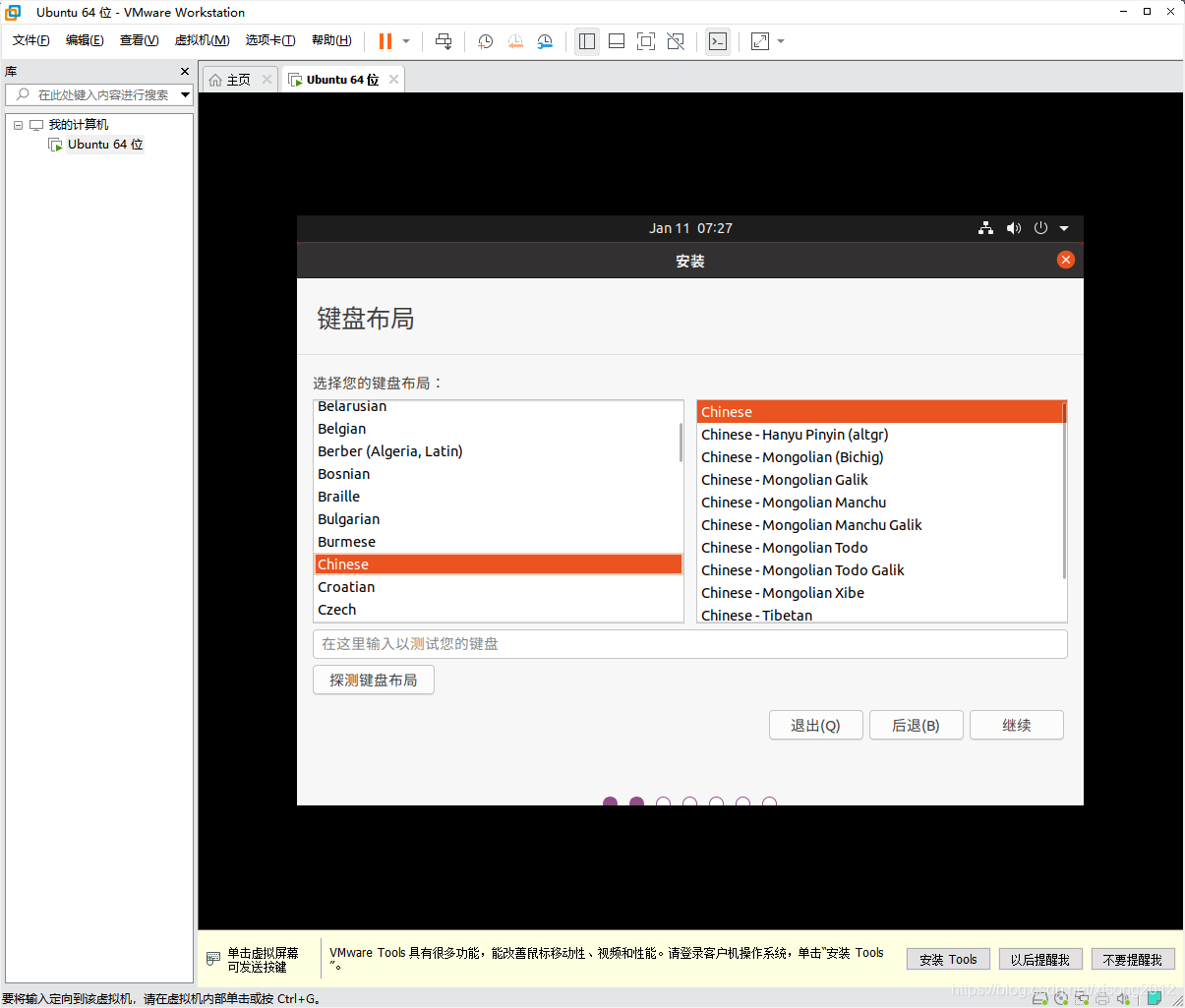Click the VMware pause/suspend button
Screen dimensions: 1185x1008
pyautogui.click(x=385, y=41)
